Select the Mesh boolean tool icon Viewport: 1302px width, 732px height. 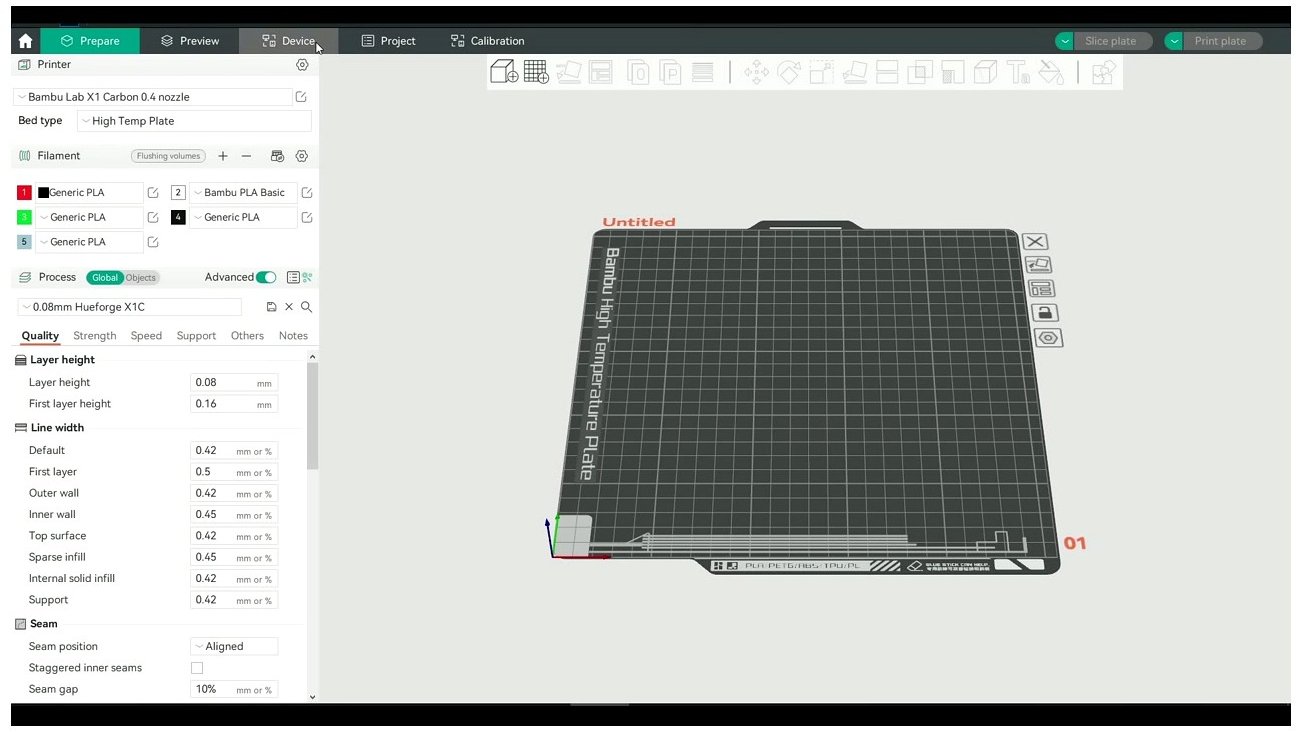(920, 72)
